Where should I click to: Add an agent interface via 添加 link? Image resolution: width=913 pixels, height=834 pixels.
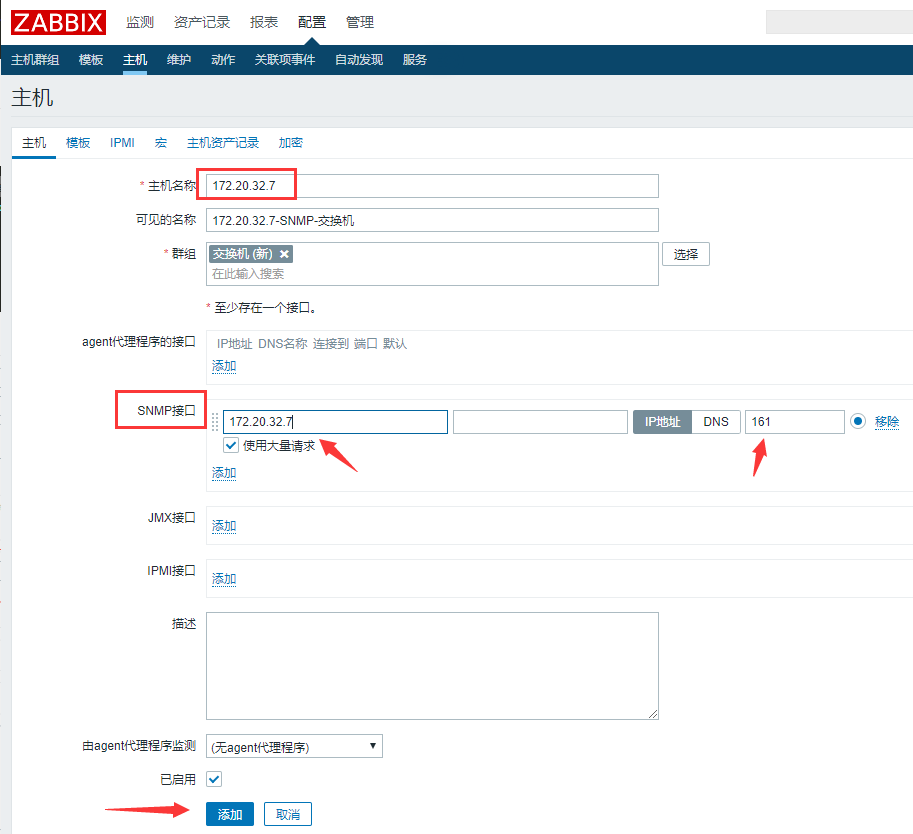(x=224, y=366)
